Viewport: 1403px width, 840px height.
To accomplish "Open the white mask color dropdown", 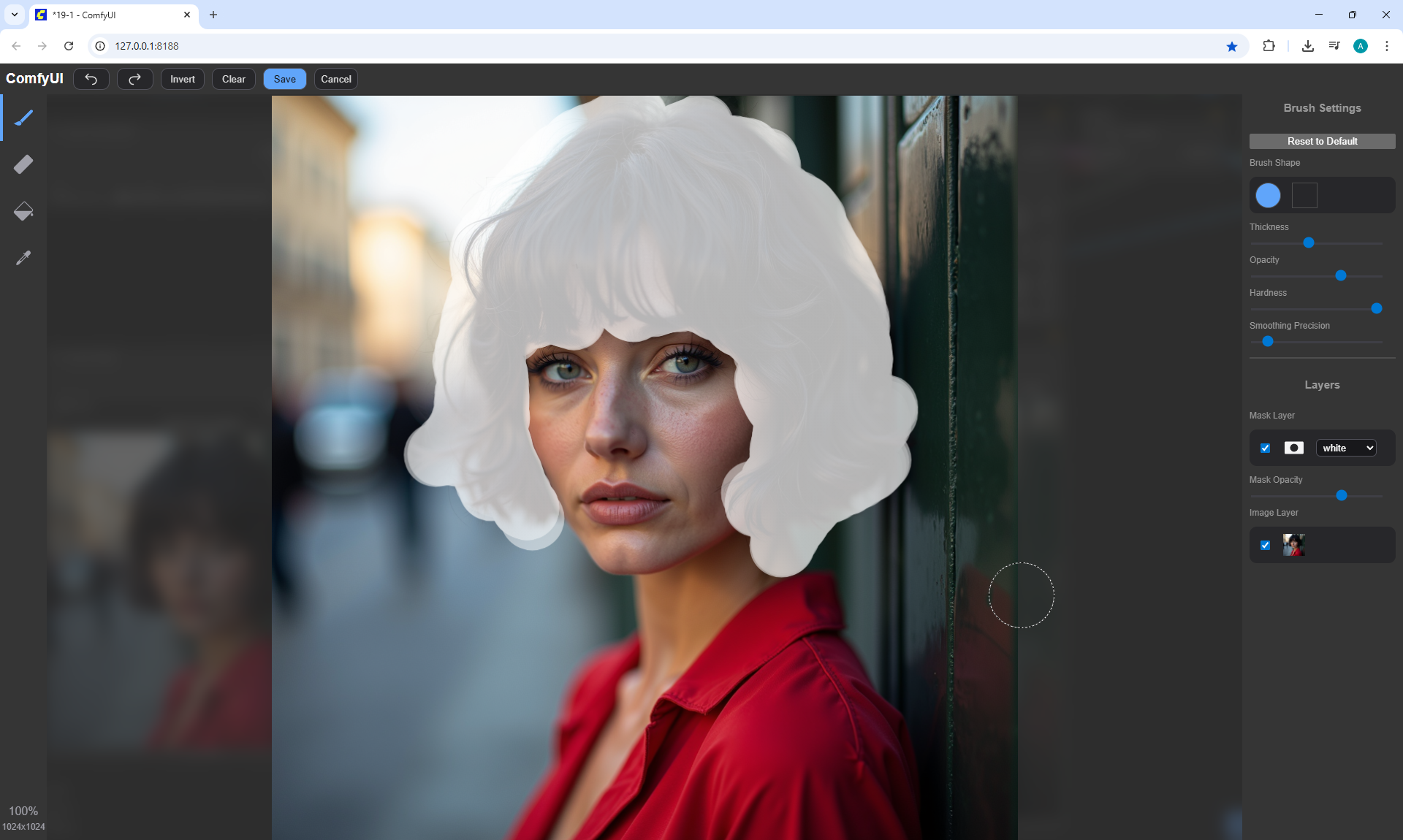I will pos(1346,448).
